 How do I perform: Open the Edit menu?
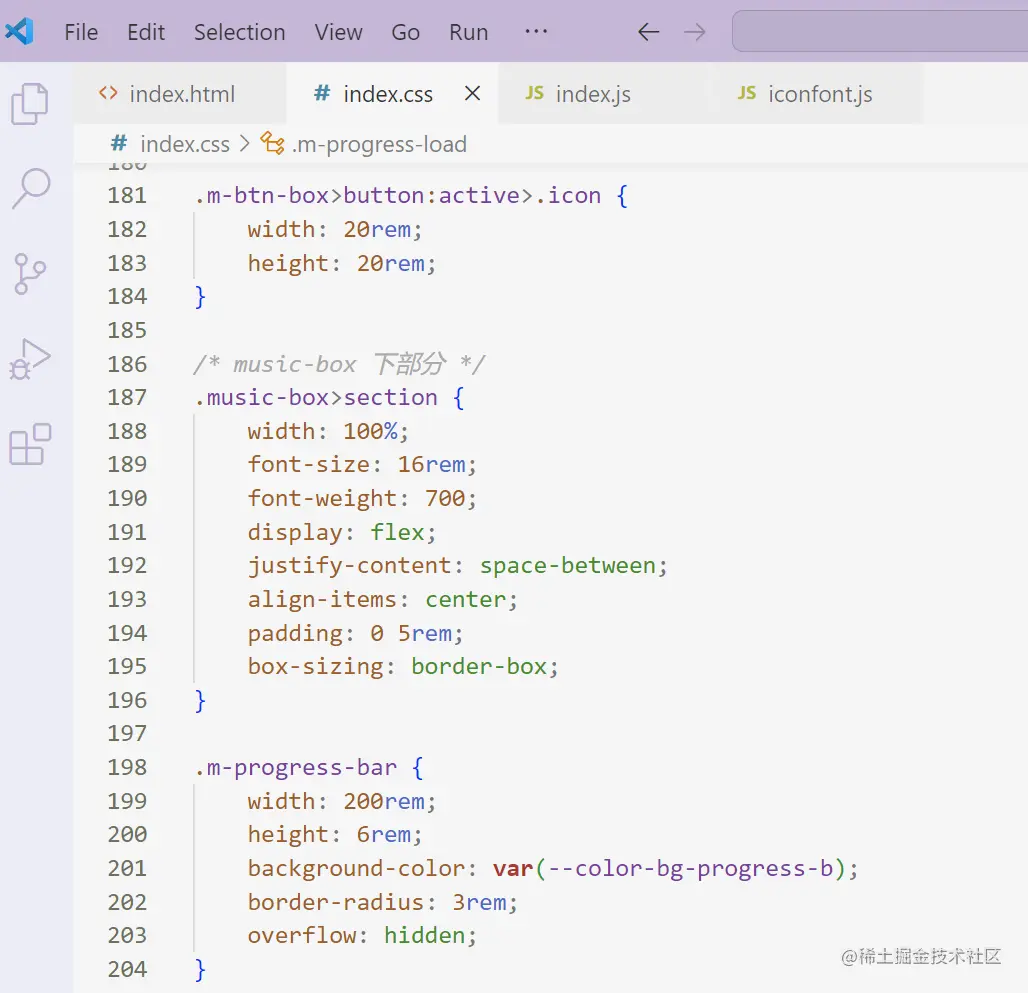tap(146, 32)
